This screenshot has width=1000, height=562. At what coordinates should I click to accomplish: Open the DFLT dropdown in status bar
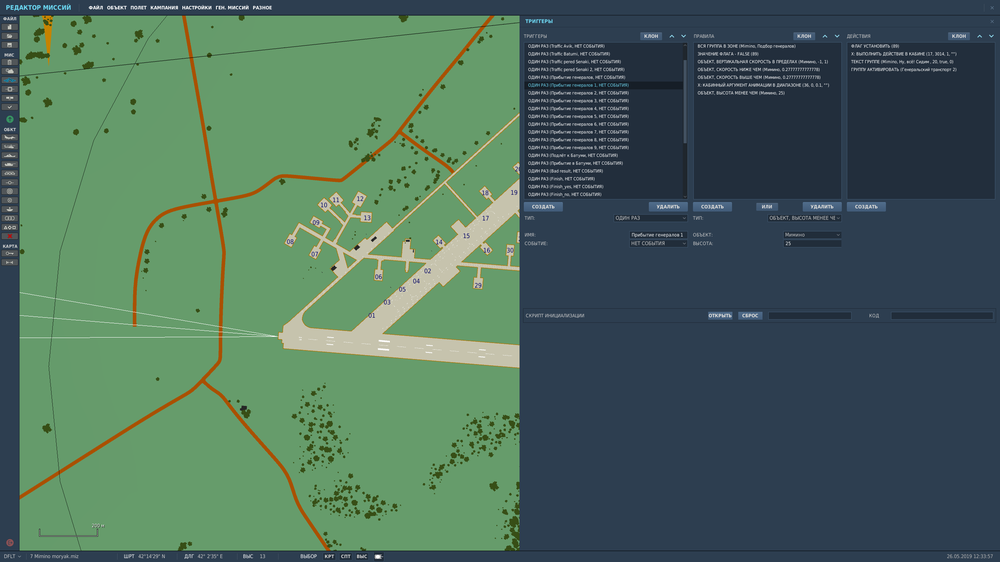click(x=12, y=556)
